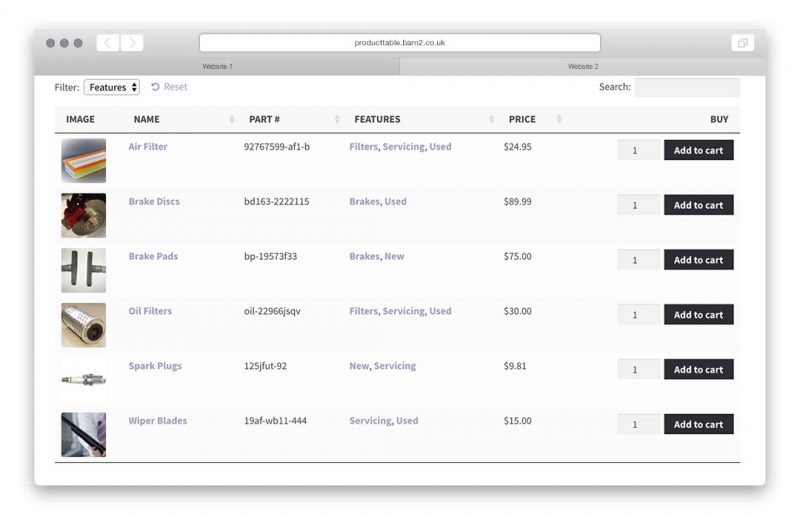Screen dimensions: 800x514
Task: Filter by Used tag in Air Filter row
Action: 440,147
